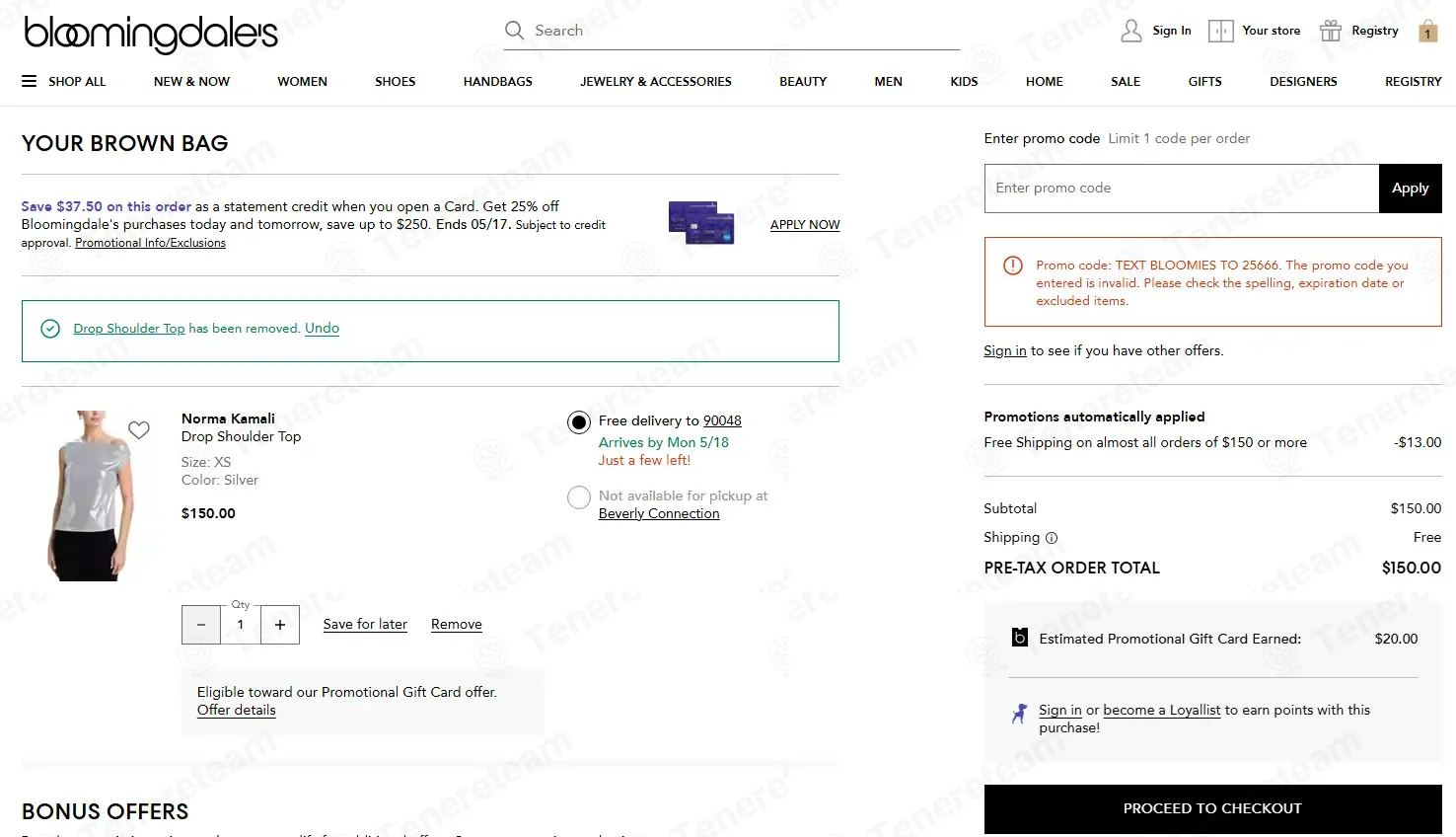Click become a Loyallist link
Screen dimensions: 1456x837
click(1162, 710)
